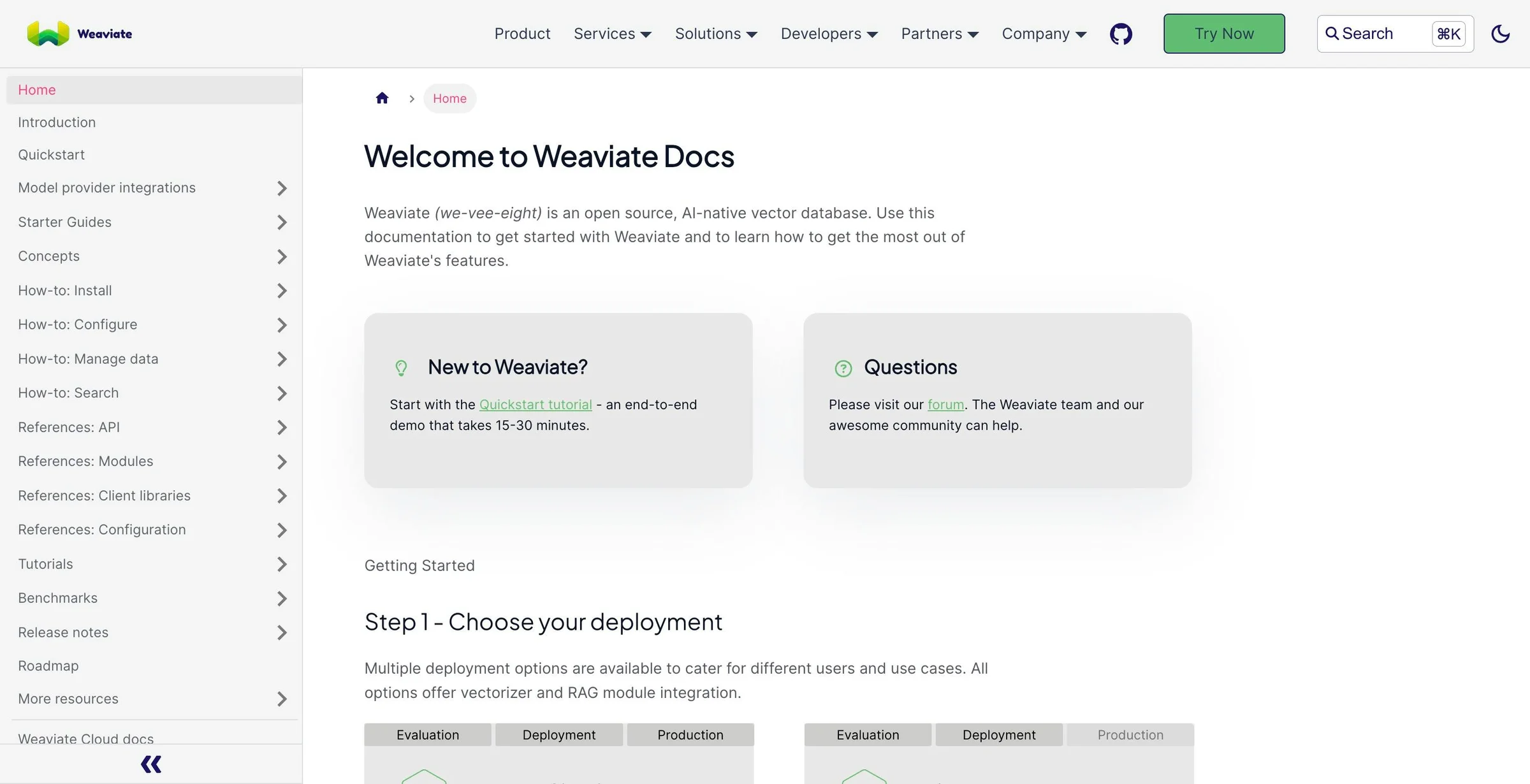The image size is (1530, 784).
Task: Click the lightbulb icon in New to Weaviate card
Action: click(401, 368)
